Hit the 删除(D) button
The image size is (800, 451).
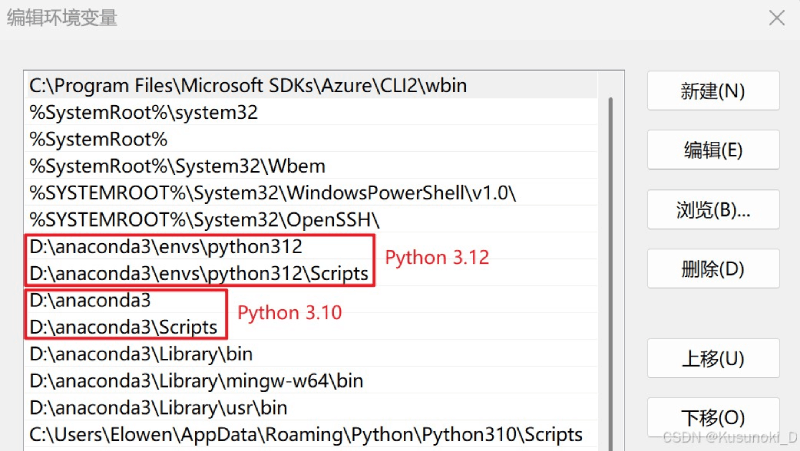click(x=713, y=269)
